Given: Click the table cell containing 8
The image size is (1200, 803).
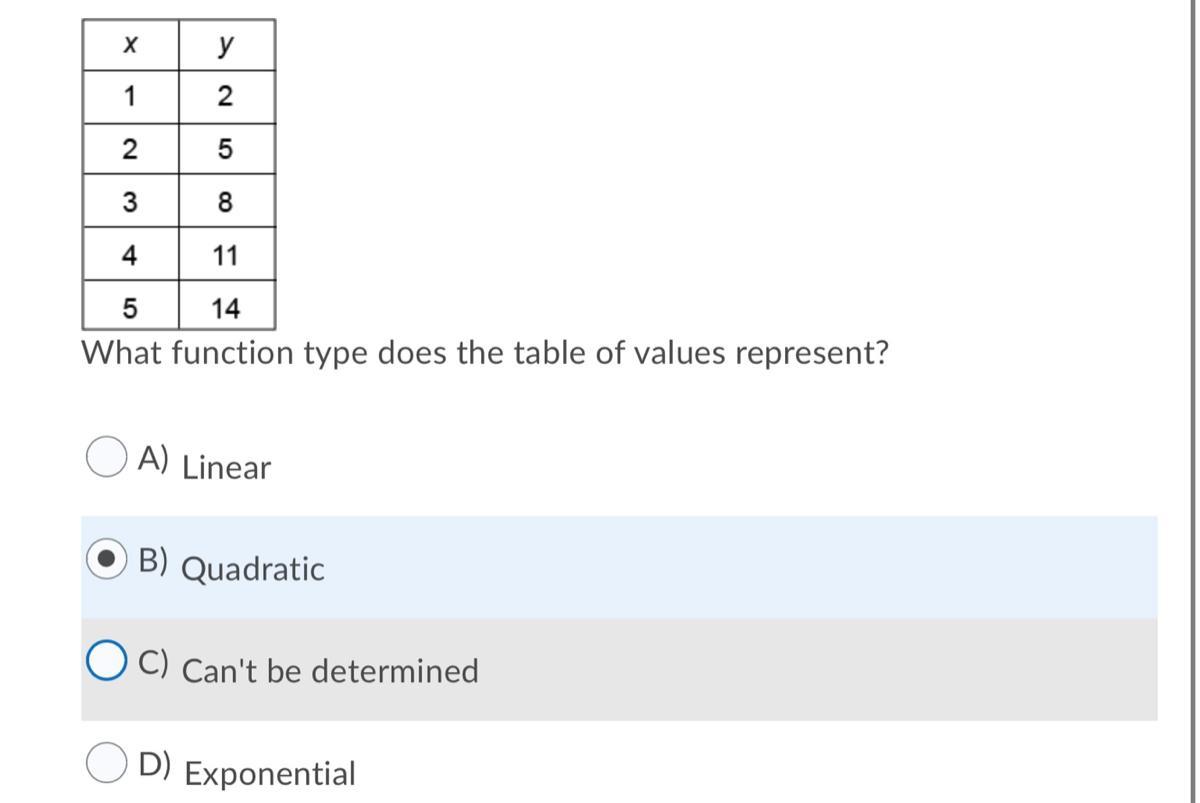Looking at the screenshot, I should tap(226, 202).
